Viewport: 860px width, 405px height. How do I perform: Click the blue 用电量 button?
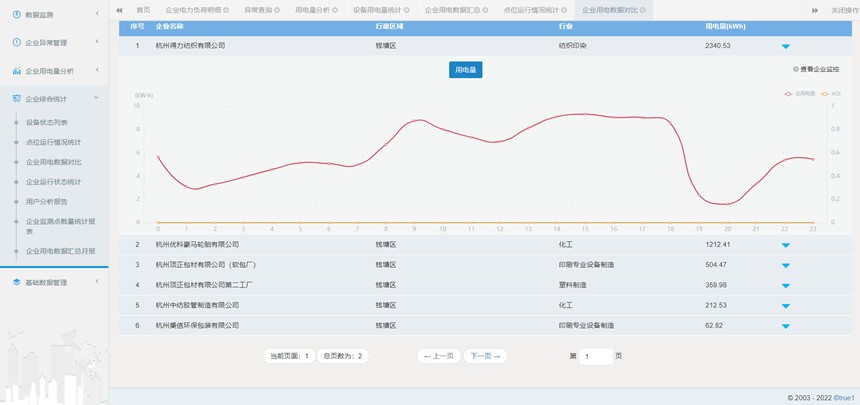click(x=466, y=70)
